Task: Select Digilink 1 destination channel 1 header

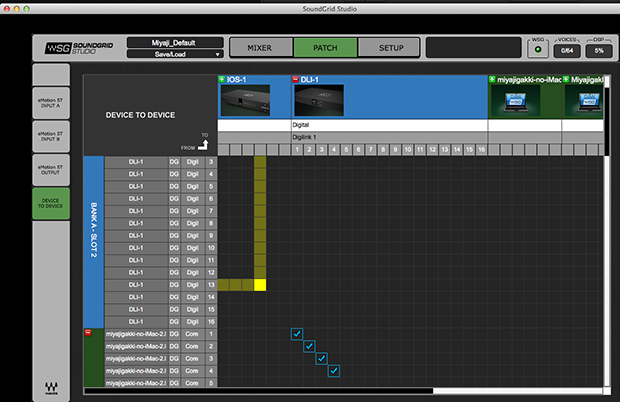Action: pos(297,149)
